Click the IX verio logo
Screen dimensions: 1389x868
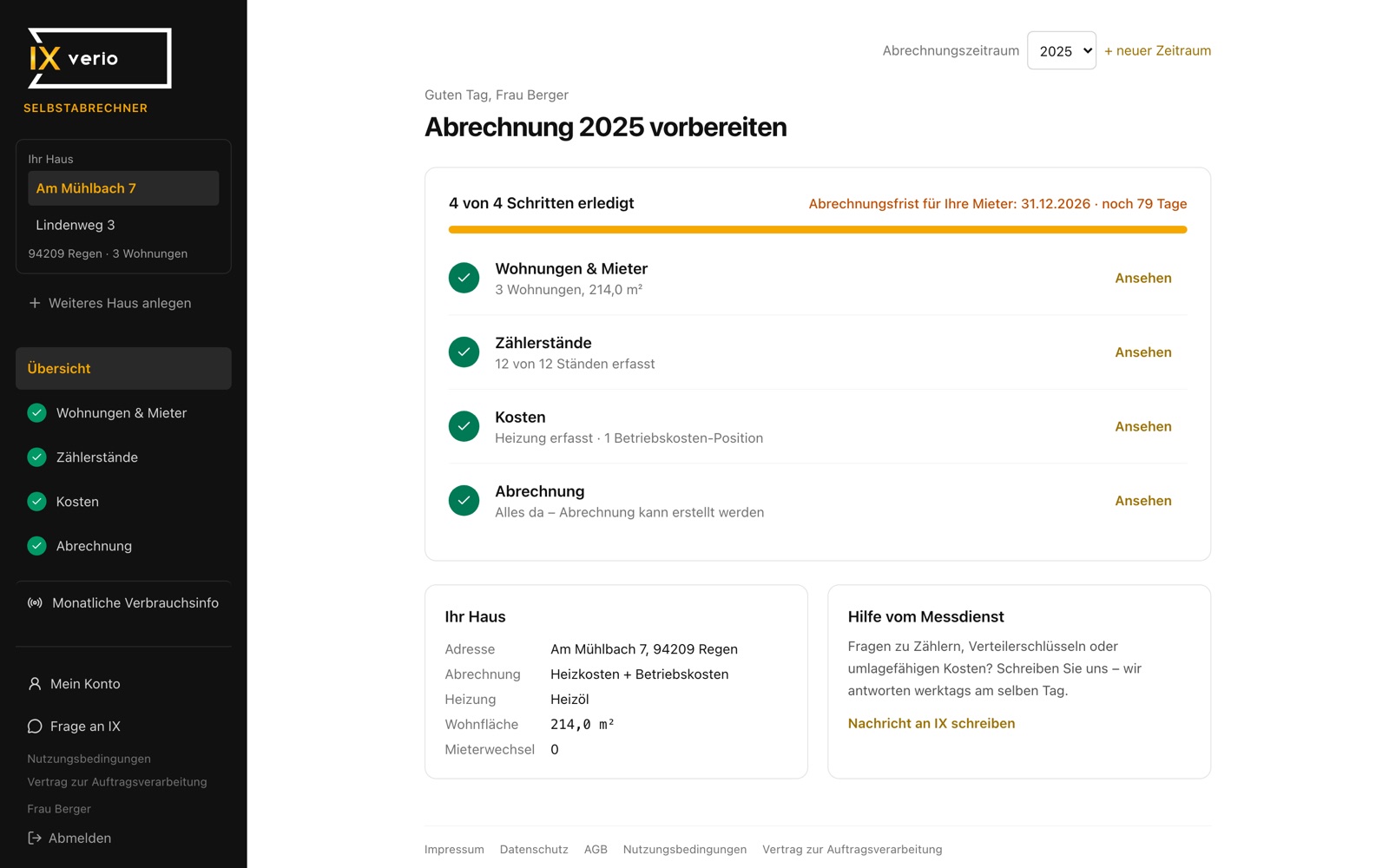[99, 58]
